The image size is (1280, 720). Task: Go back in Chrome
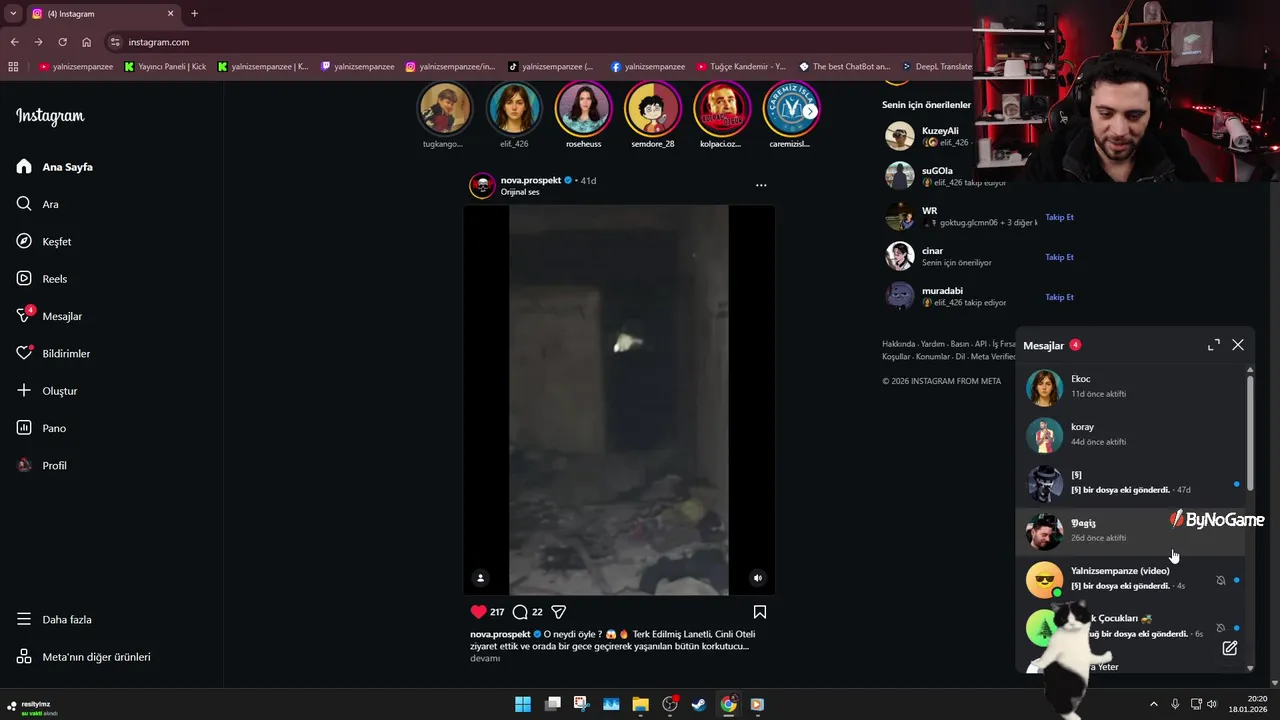14,42
